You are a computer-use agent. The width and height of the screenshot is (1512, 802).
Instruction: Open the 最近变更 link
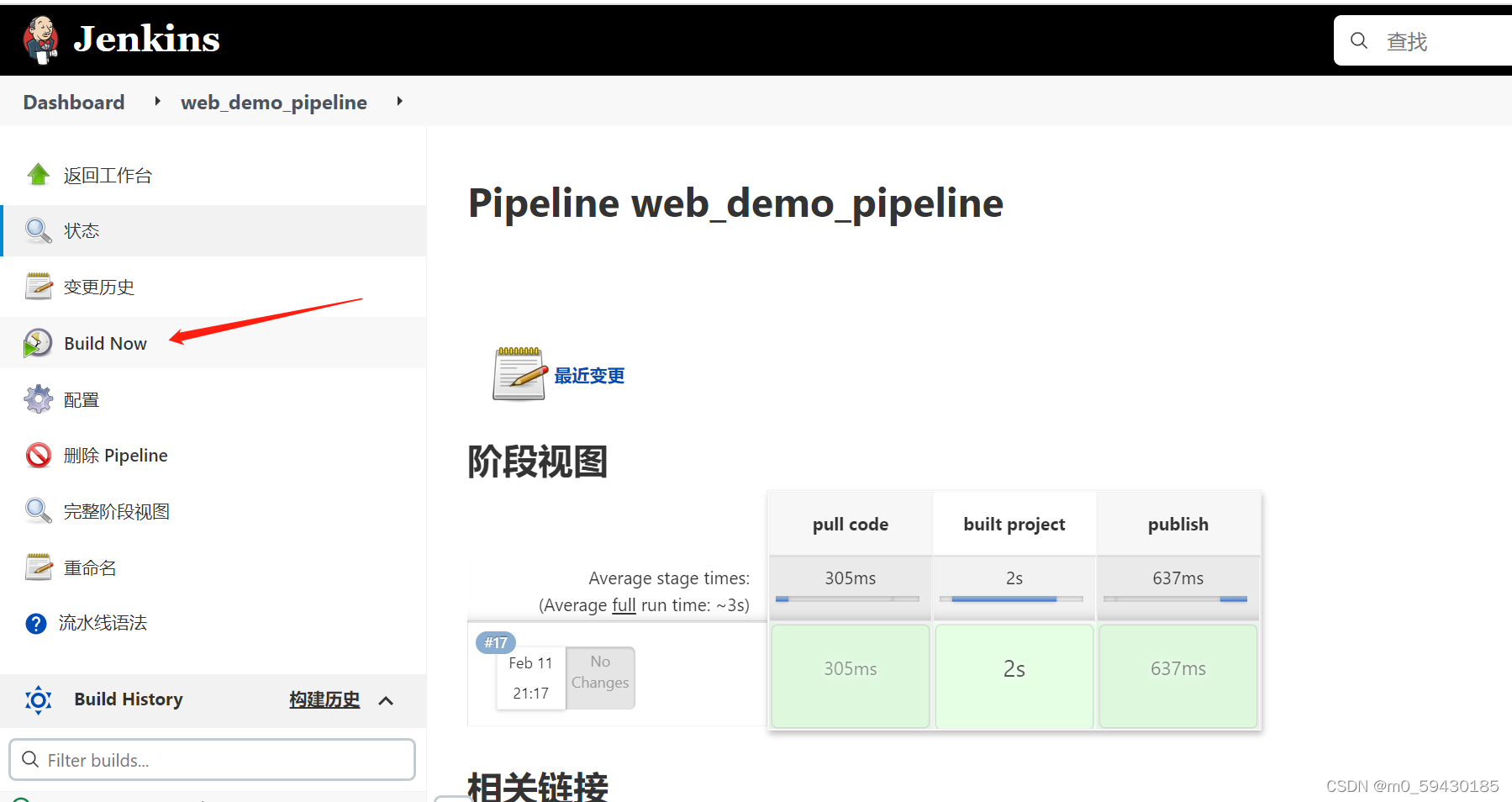tap(589, 376)
